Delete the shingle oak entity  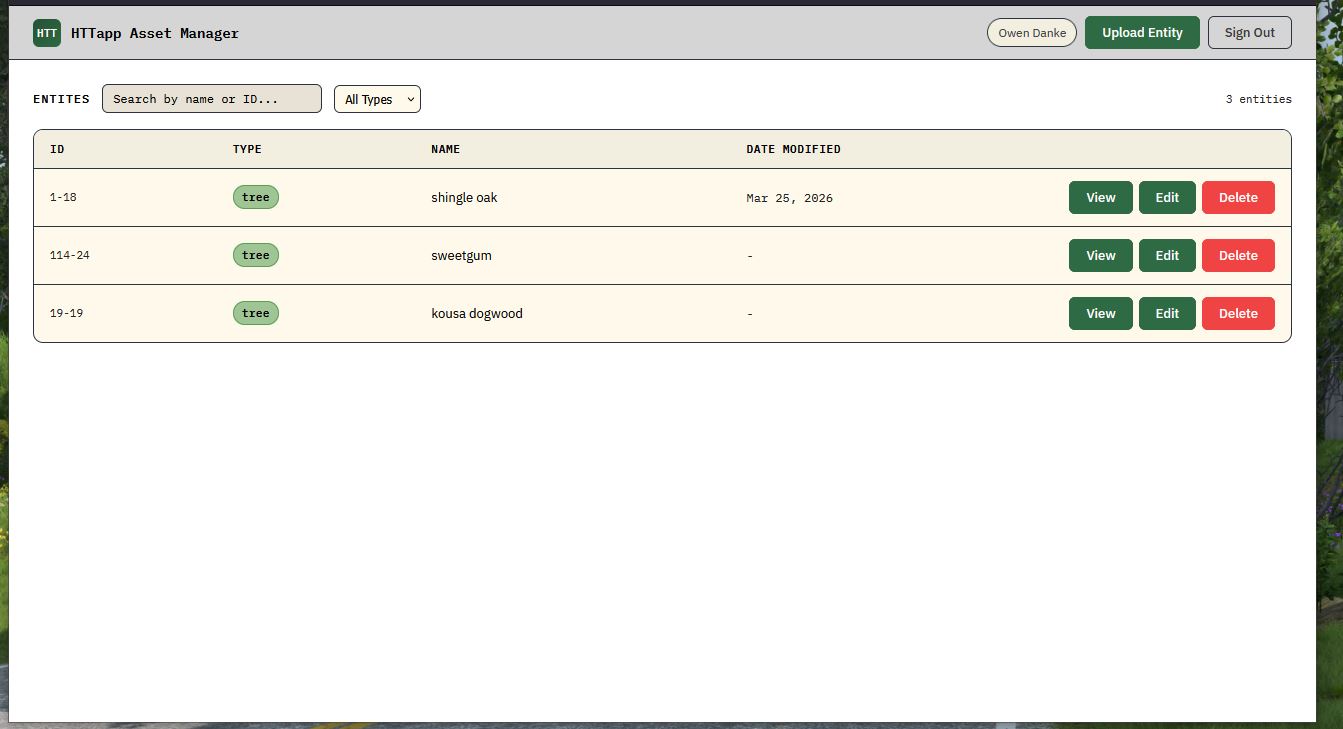coord(1237,198)
